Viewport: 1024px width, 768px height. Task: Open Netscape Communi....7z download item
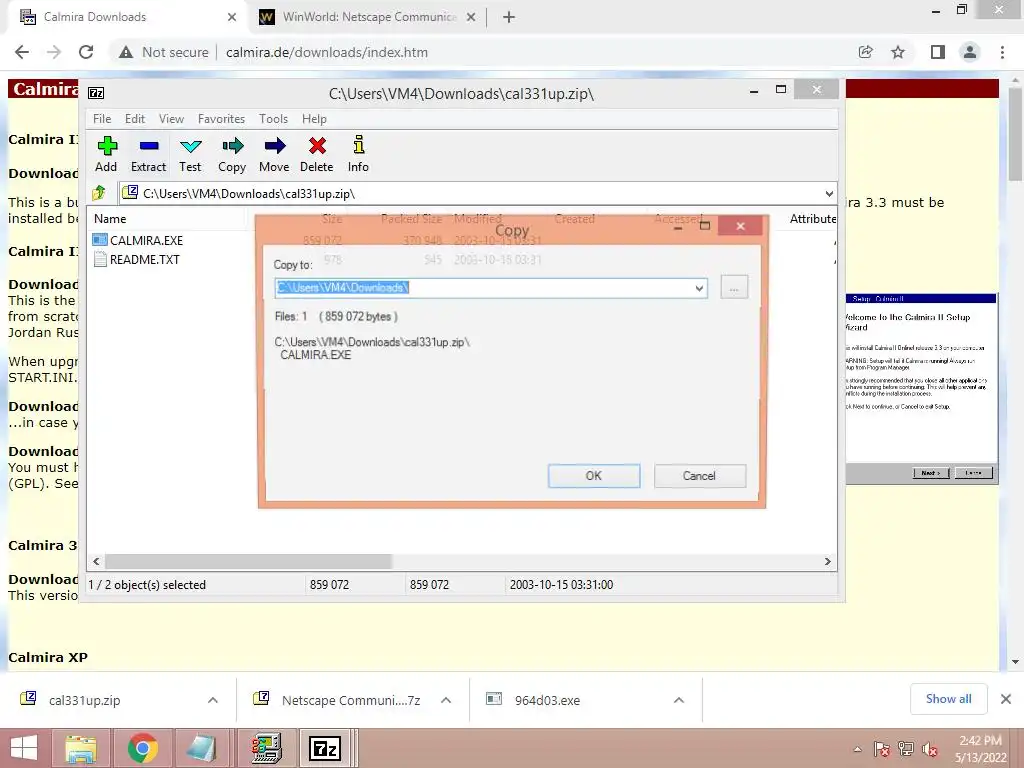(351, 700)
